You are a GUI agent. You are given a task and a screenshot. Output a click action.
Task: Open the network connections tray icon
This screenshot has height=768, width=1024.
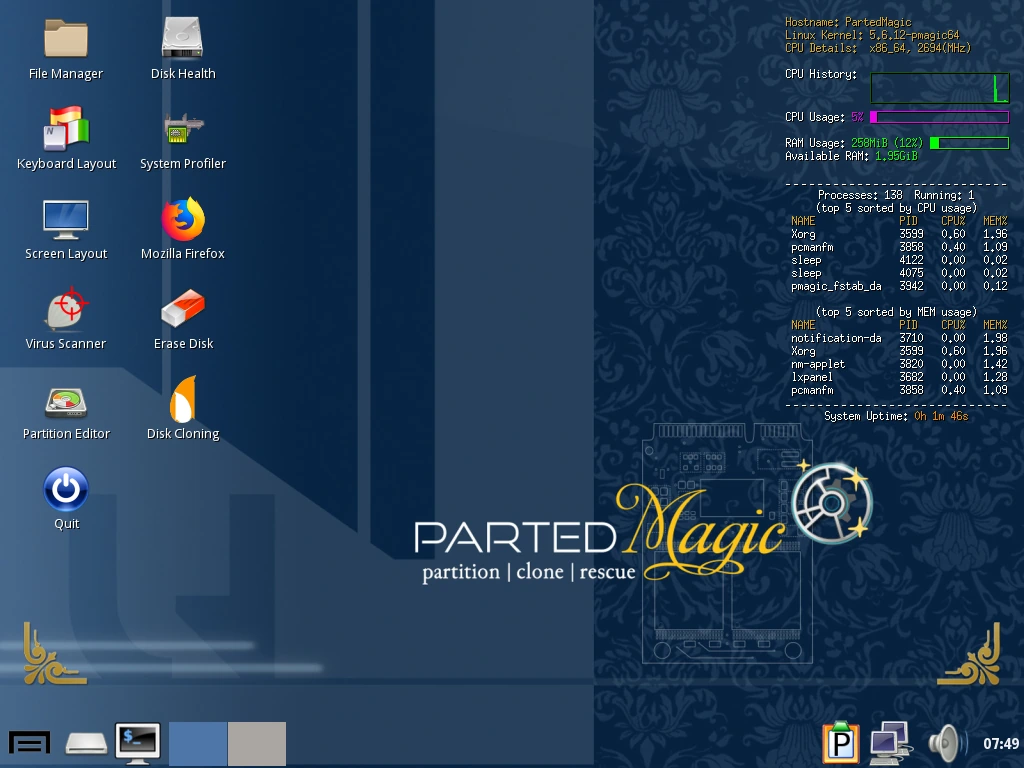pyautogui.click(x=889, y=743)
